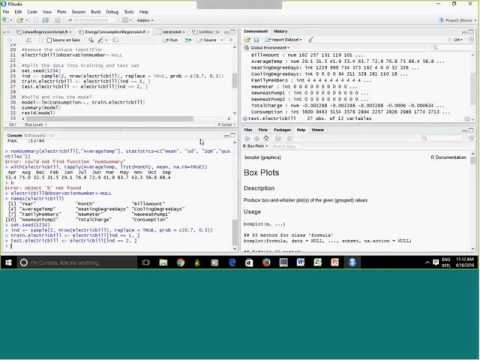Open Word from the taskbar

pyautogui.click(x=301, y=263)
